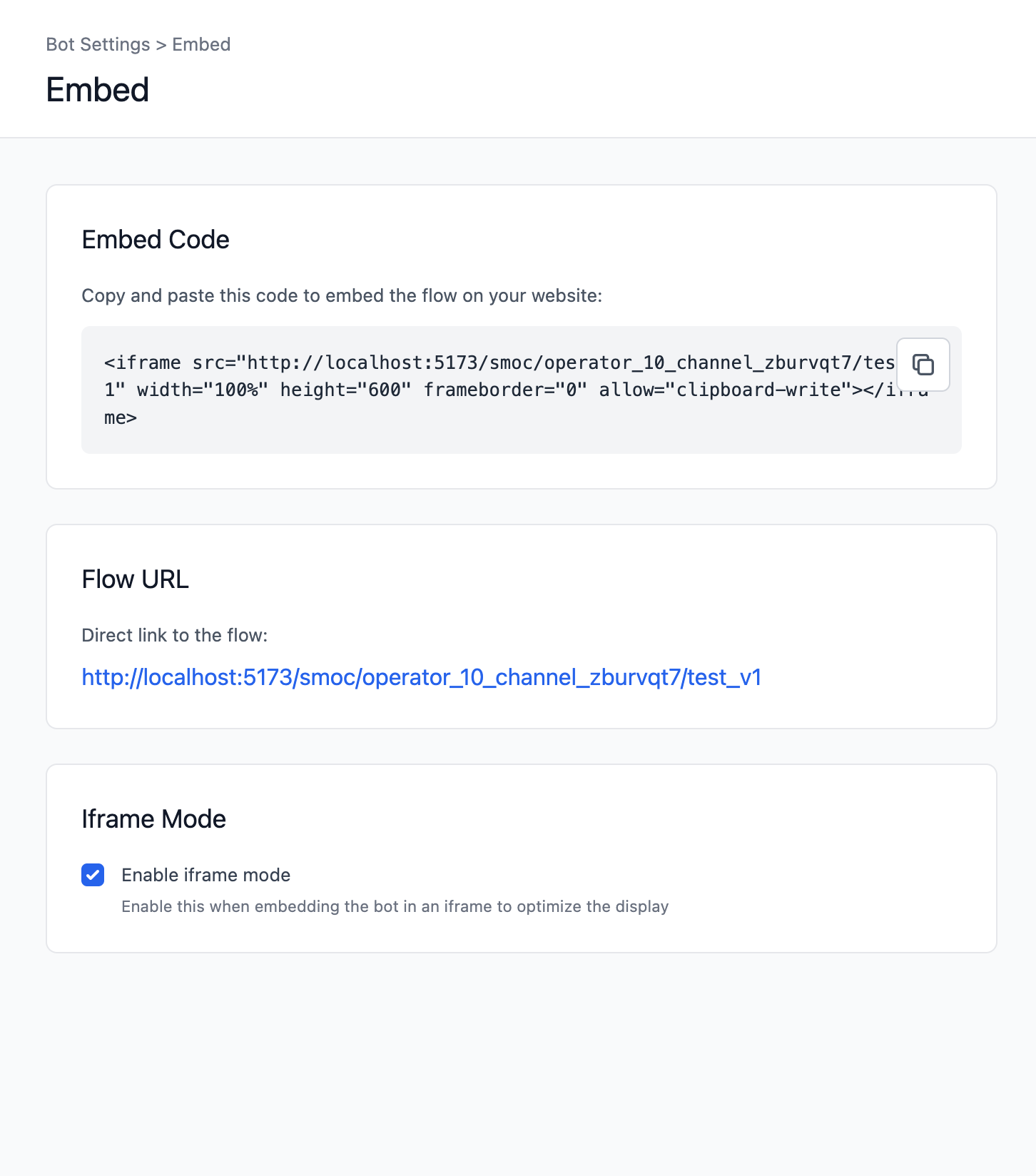This screenshot has width=1036, height=1176.
Task: Click inside the iframe embed code block
Action: (x=522, y=390)
